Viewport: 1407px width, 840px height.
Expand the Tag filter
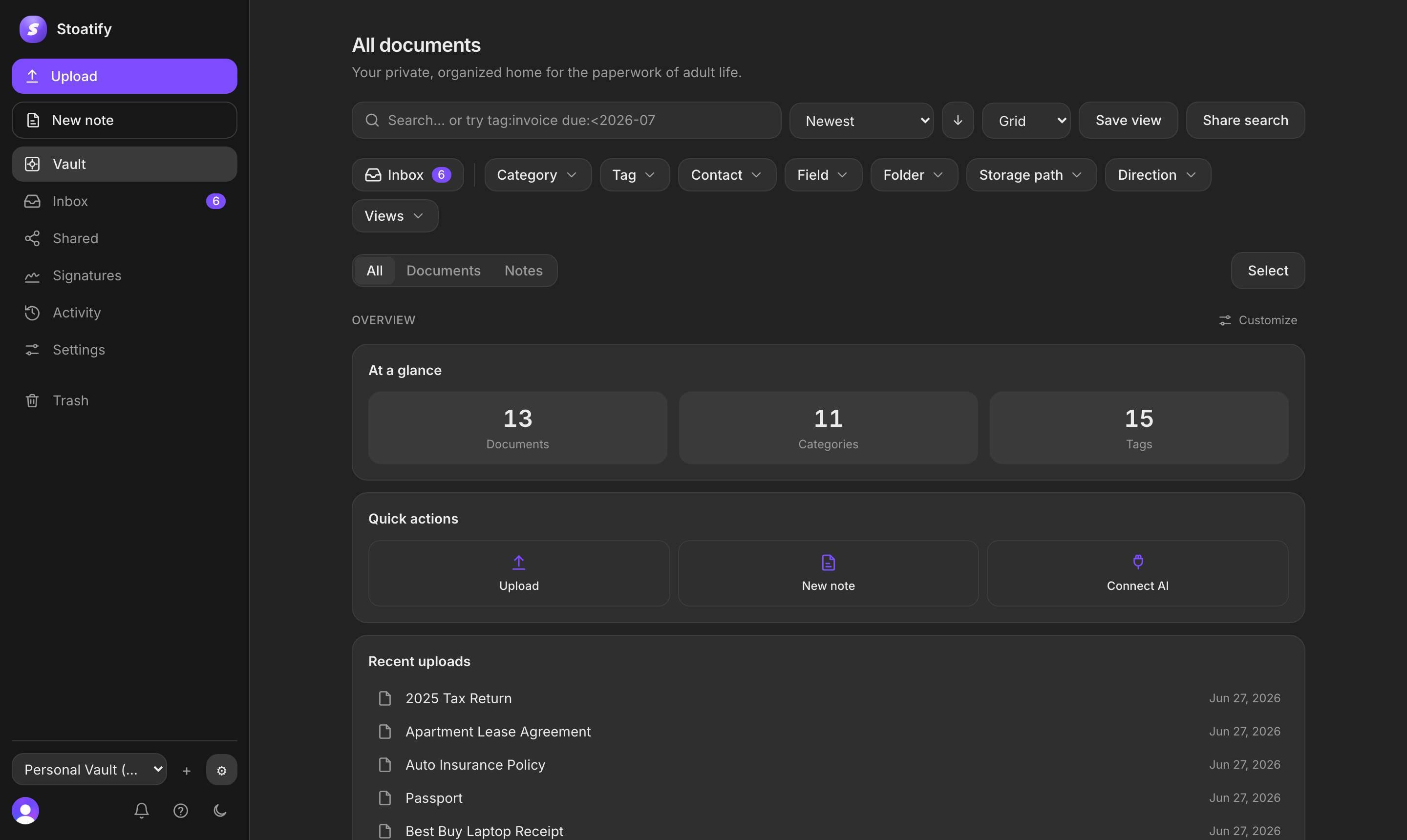pos(635,175)
